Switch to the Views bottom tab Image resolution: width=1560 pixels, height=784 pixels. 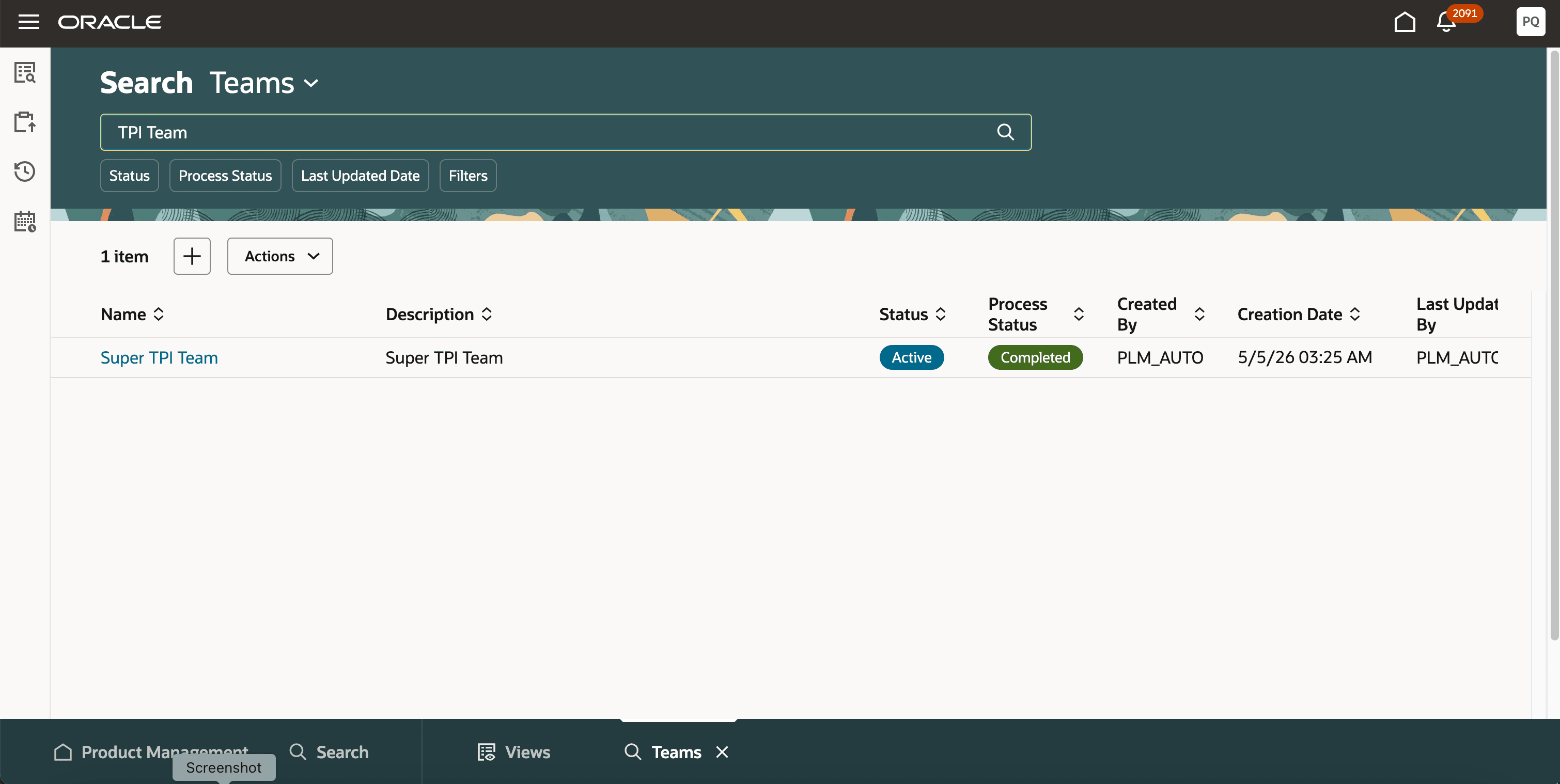pyautogui.click(x=514, y=752)
